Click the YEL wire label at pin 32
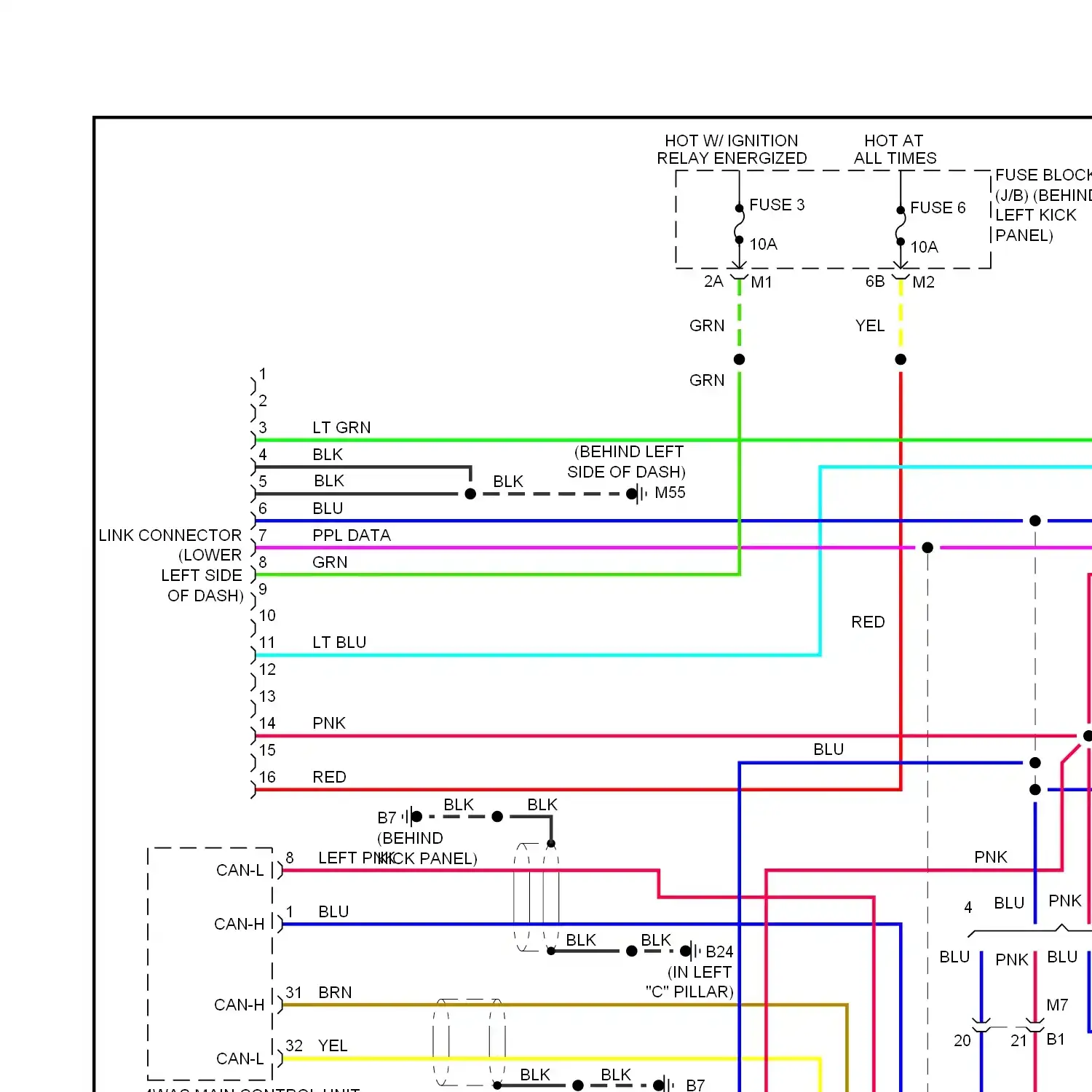1092x1092 pixels. point(333,1045)
